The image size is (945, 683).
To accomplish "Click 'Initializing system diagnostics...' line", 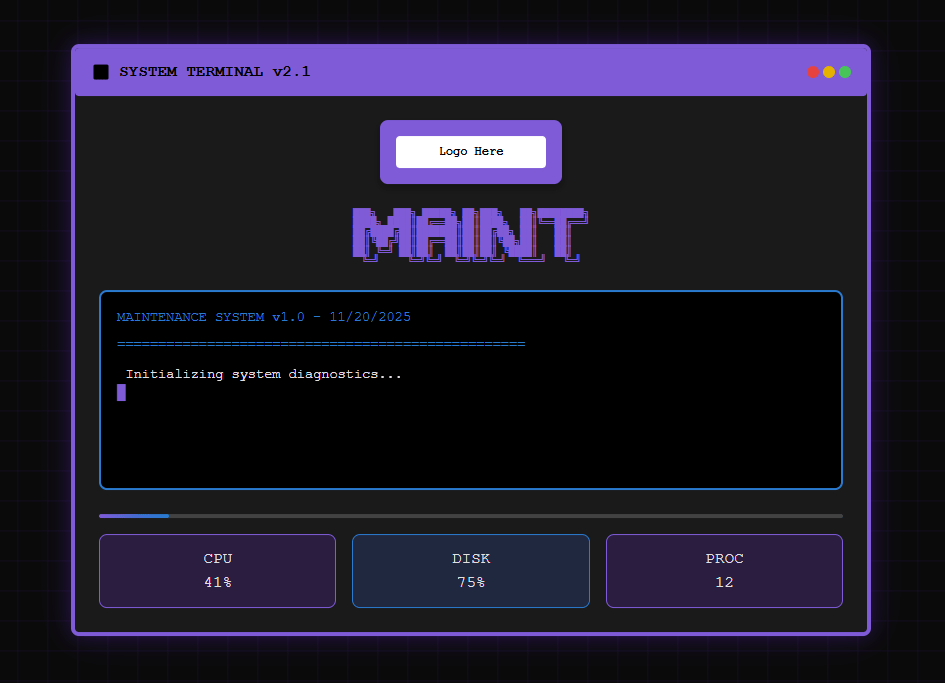I will pos(263,374).
